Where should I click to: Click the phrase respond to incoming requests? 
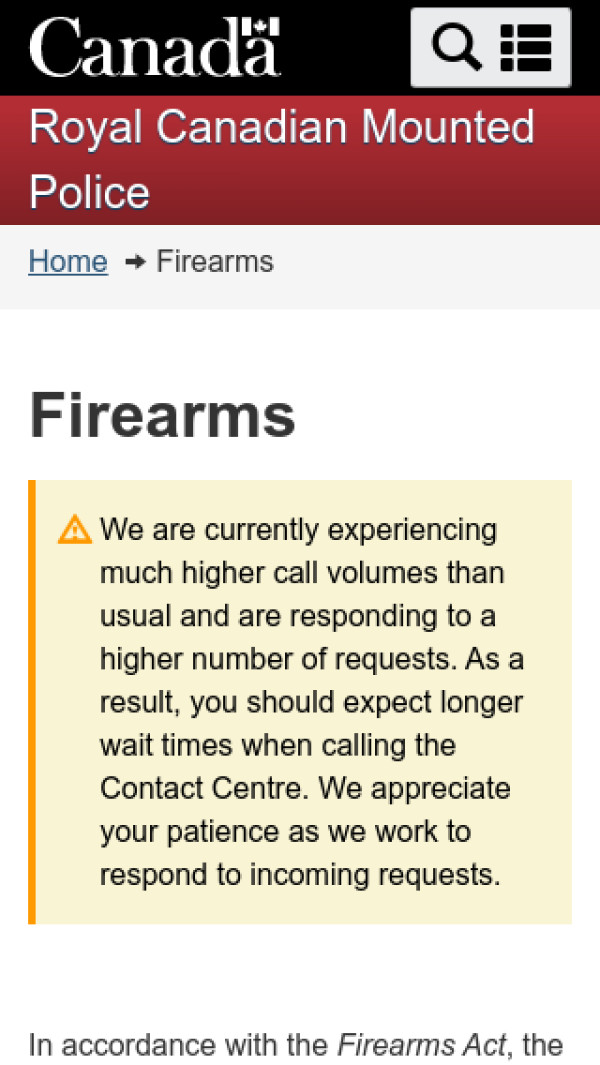pos(300,875)
